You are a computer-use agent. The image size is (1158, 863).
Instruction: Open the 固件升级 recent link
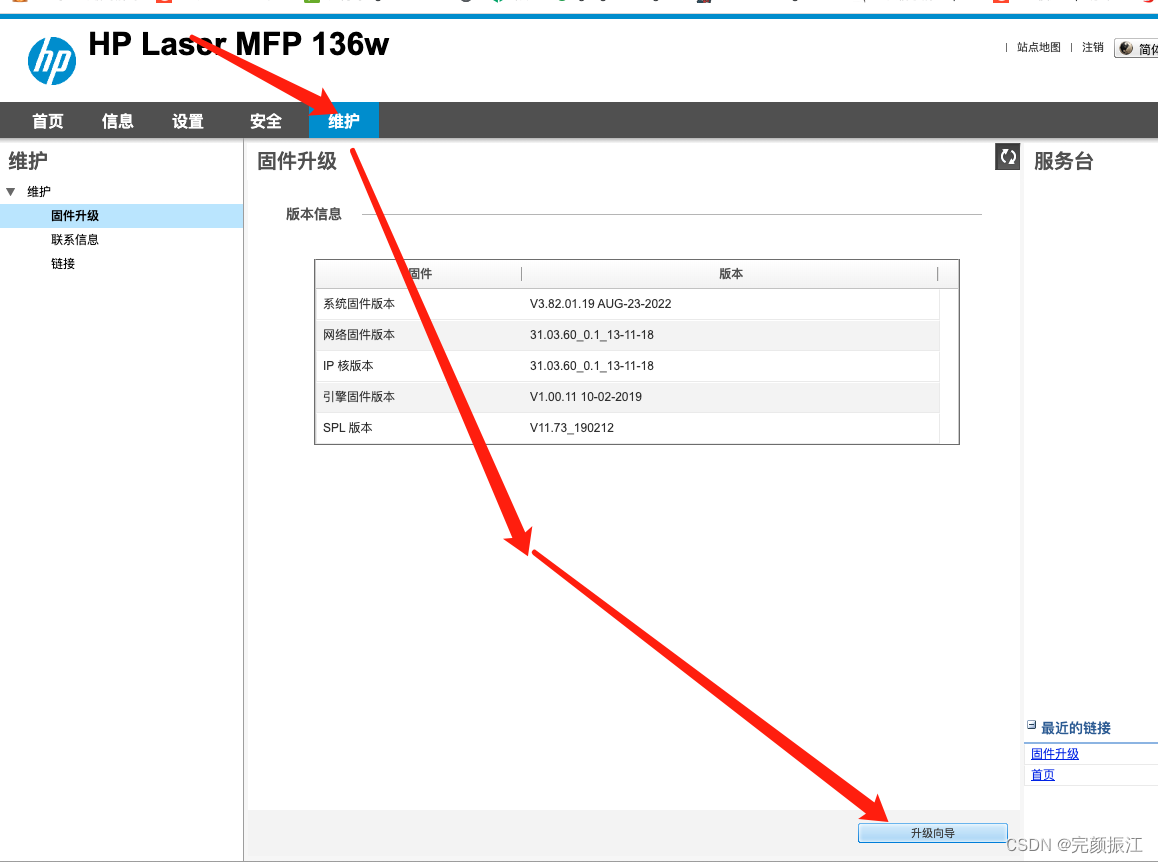pyautogui.click(x=1055, y=754)
